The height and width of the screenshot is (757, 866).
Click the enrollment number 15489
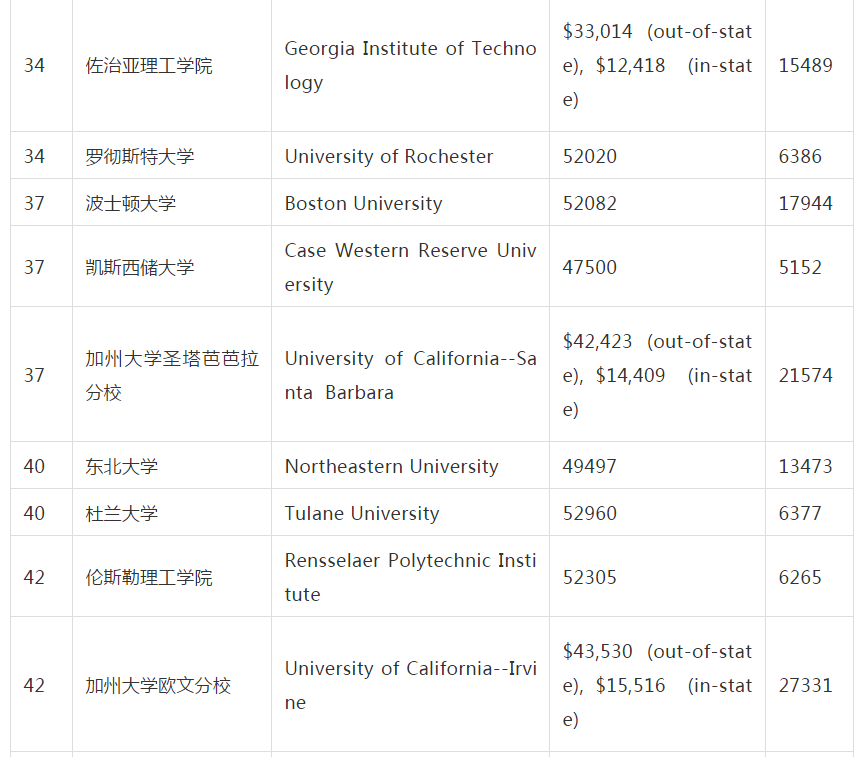tap(805, 66)
